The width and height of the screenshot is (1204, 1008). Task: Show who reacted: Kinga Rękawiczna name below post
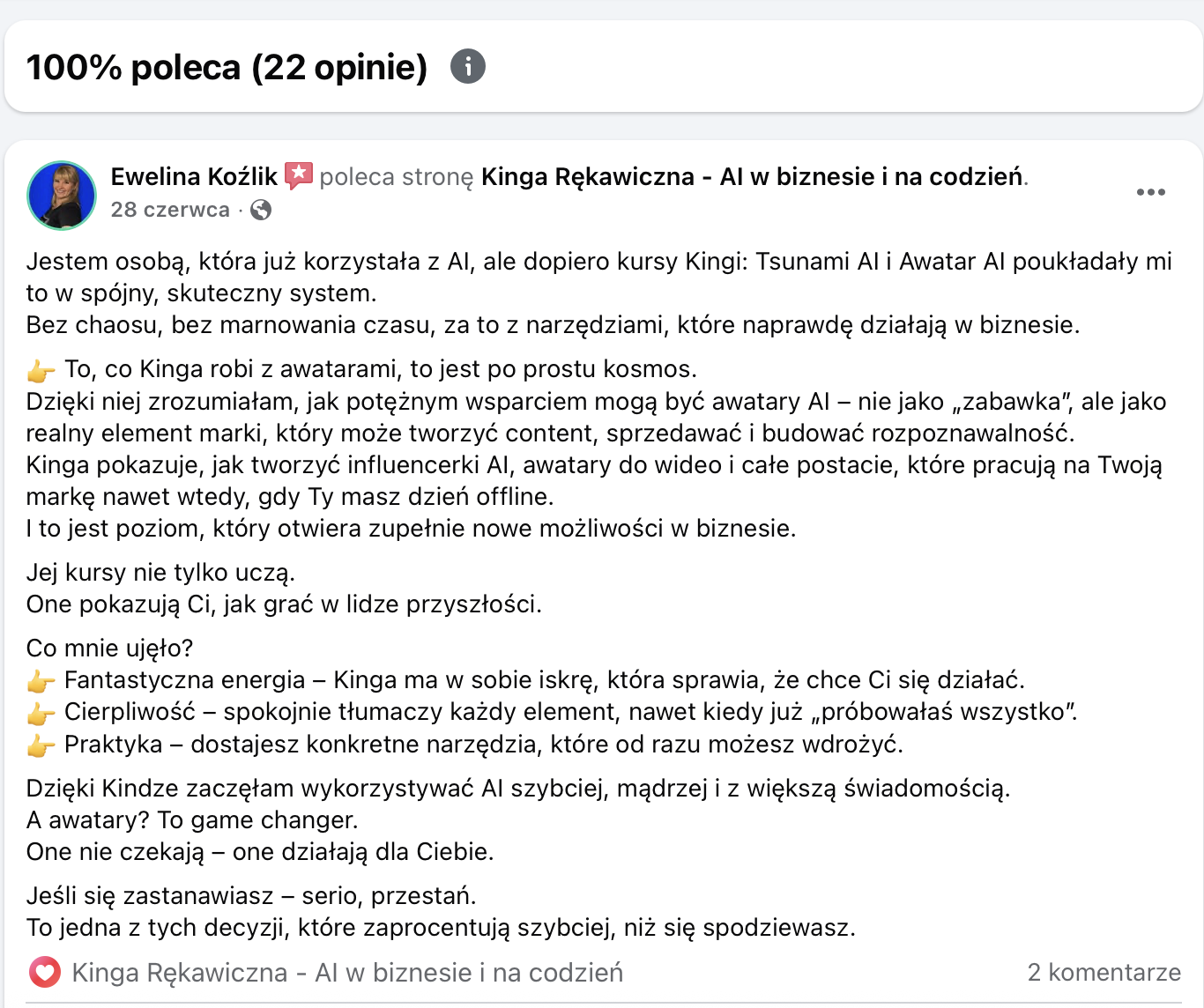click(x=347, y=973)
